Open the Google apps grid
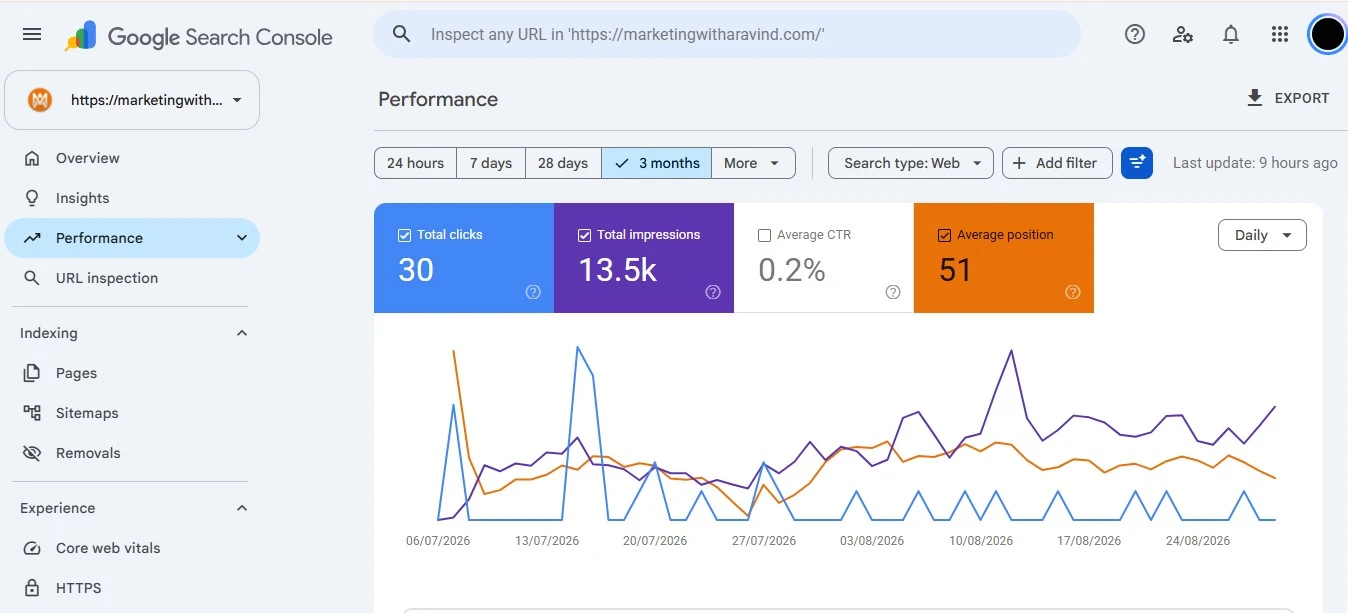The height and width of the screenshot is (613, 1348). point(1280,34)
